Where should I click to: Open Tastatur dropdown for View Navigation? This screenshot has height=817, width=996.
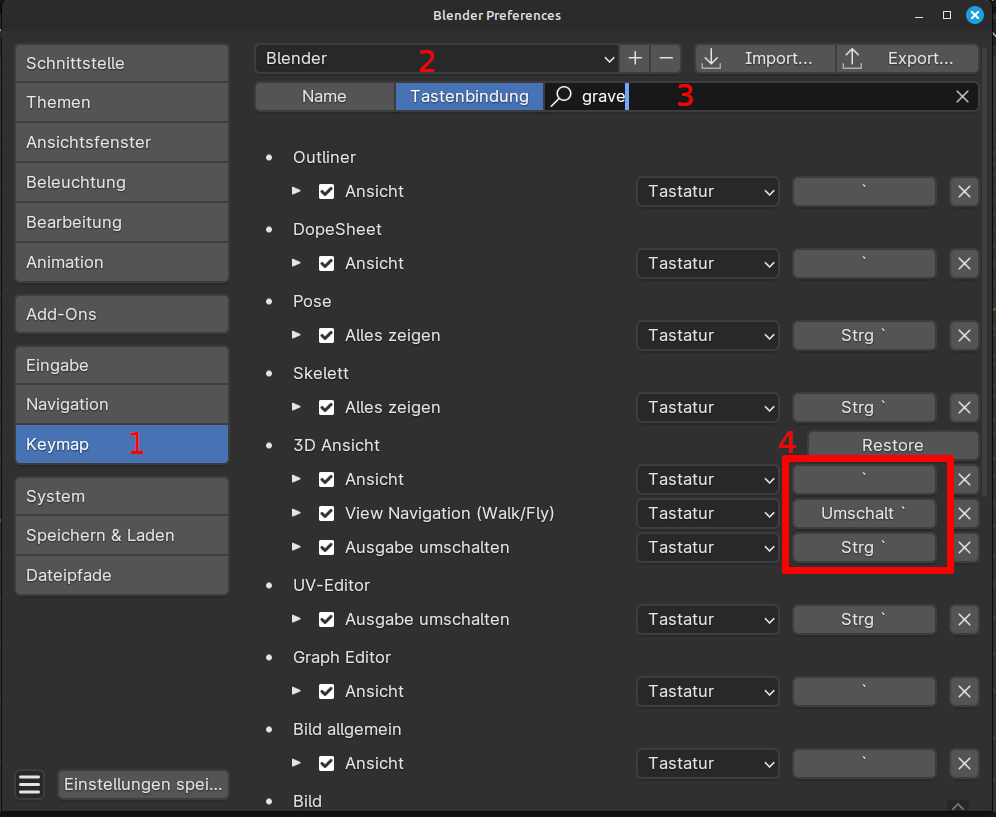(708, 513)
